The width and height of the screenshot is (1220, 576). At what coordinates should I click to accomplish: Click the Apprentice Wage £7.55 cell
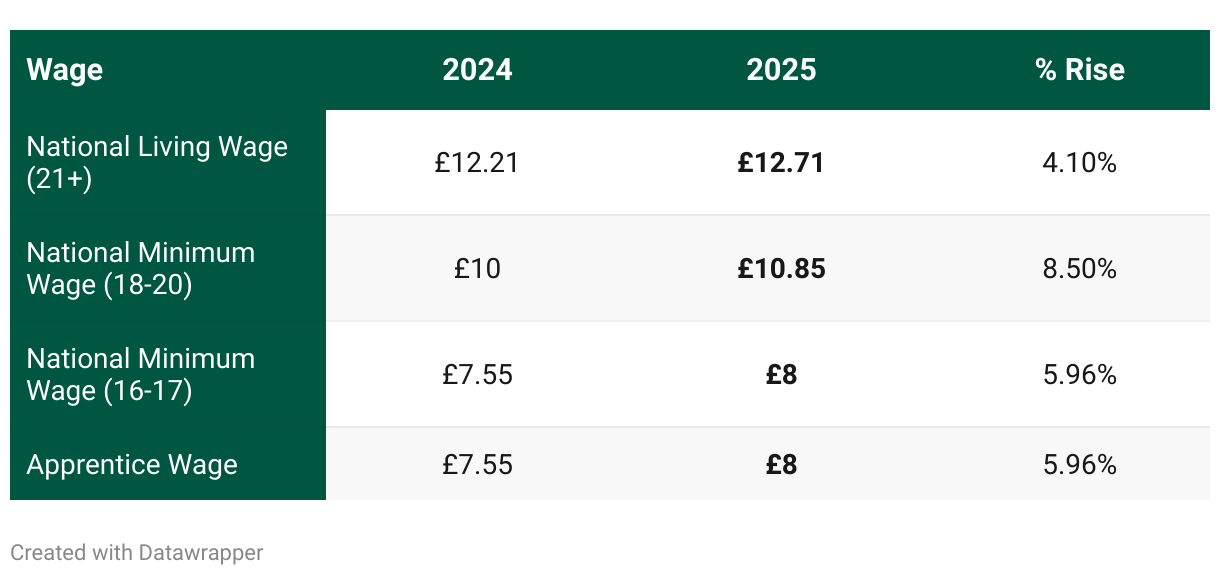coord(477,465)
